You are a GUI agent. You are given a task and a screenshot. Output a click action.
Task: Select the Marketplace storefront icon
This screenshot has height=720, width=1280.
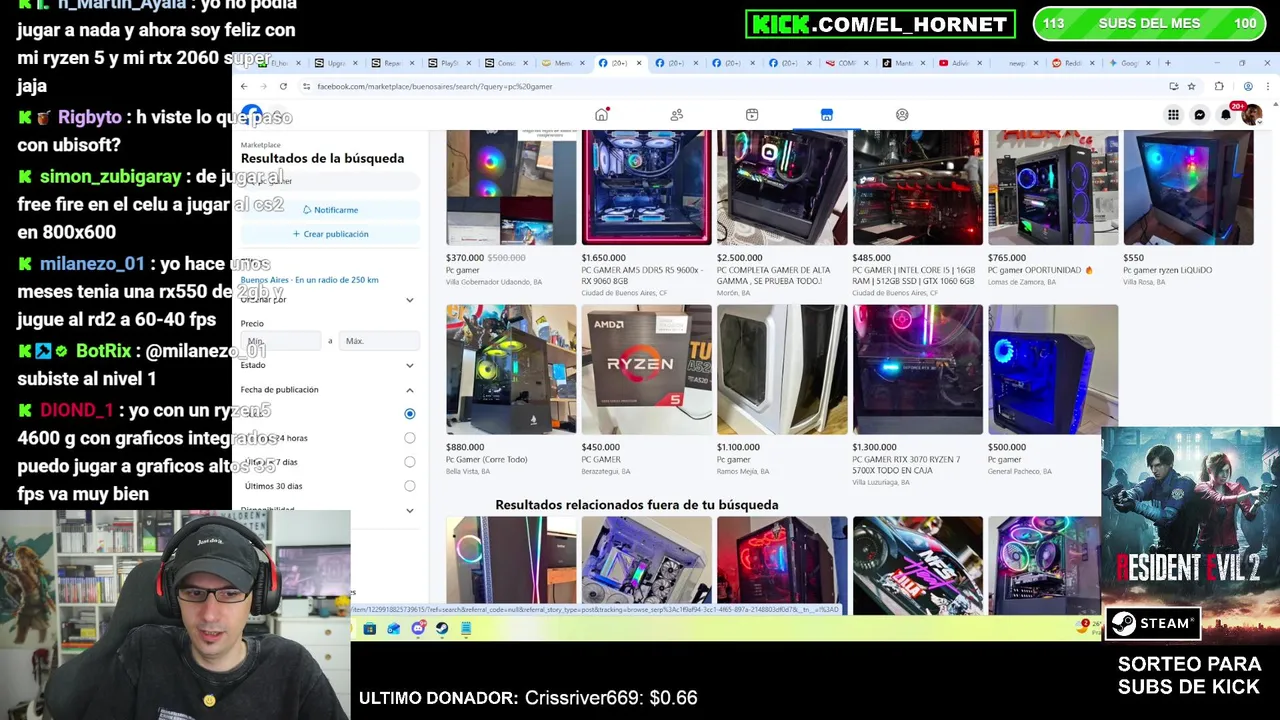click(x=827, y=115)
